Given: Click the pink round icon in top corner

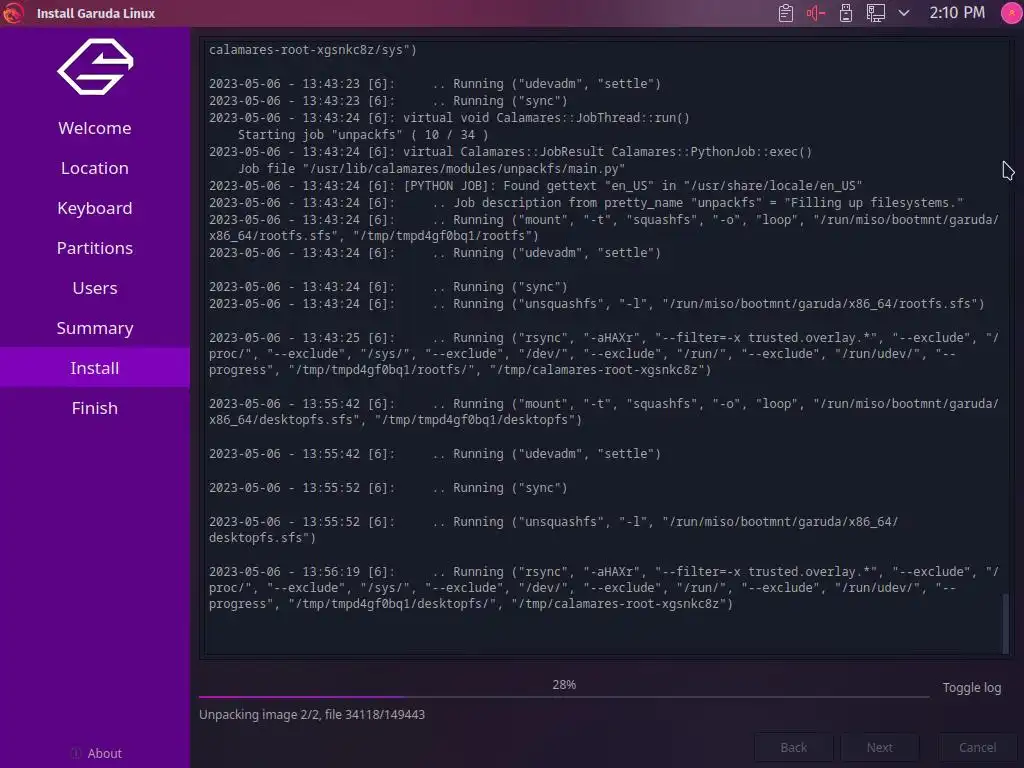Looking at the screenshot, I should (1012, 13).
